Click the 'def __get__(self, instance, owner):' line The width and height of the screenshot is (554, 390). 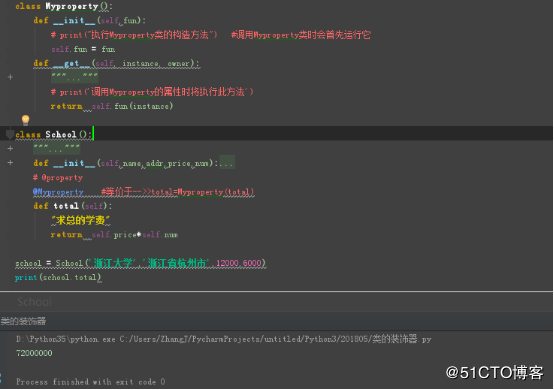[117, 64]
